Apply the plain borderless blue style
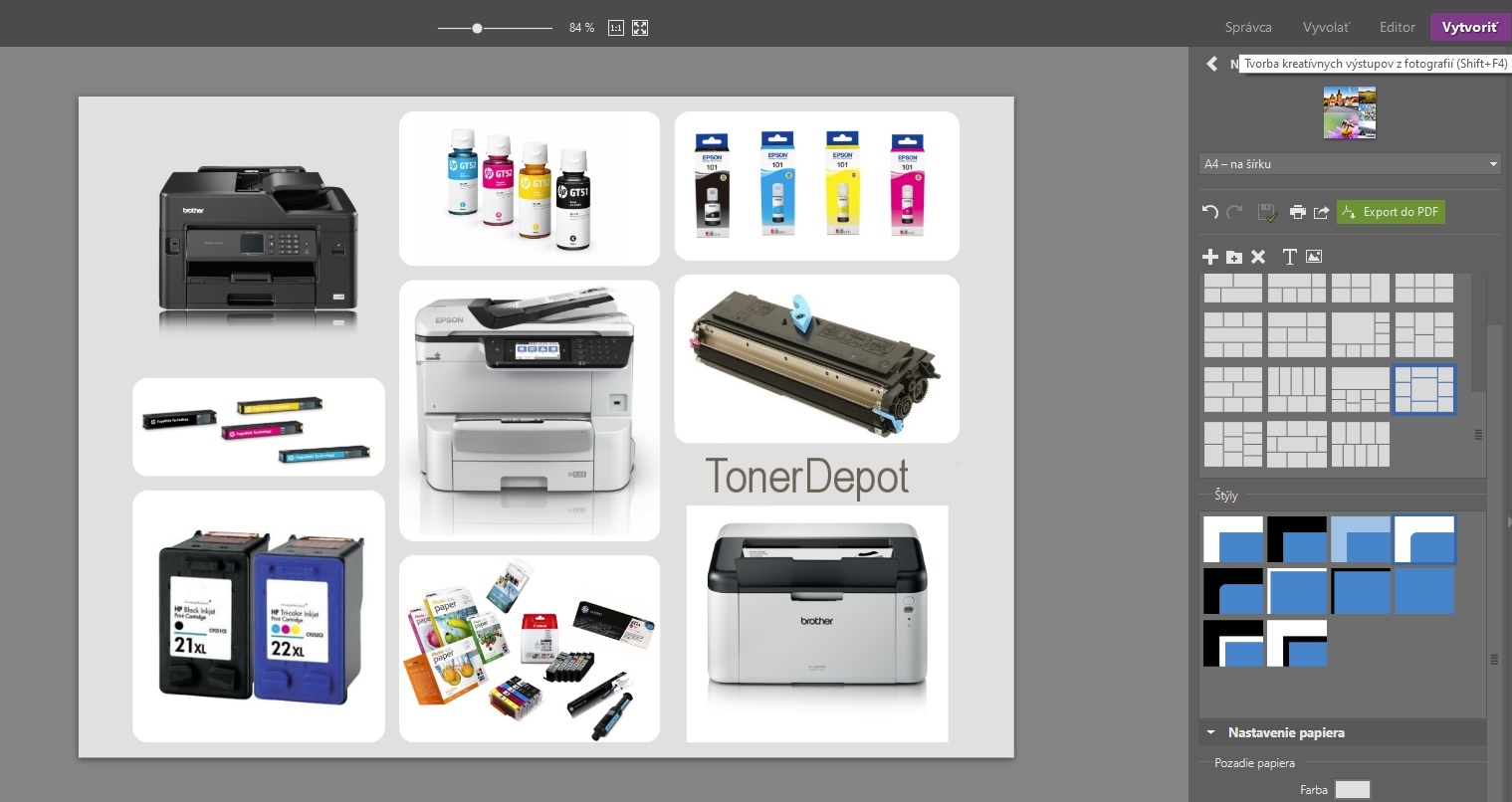 point(1424,591)
